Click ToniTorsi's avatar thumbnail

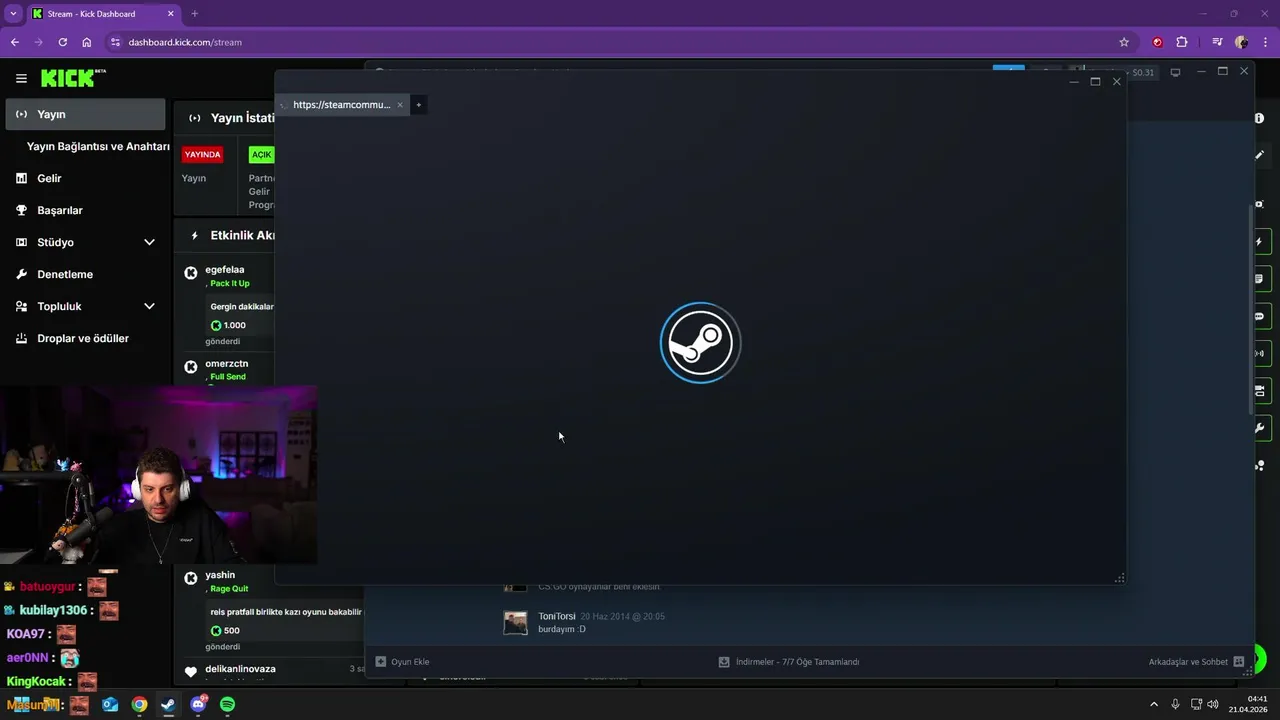click(515, 622)
